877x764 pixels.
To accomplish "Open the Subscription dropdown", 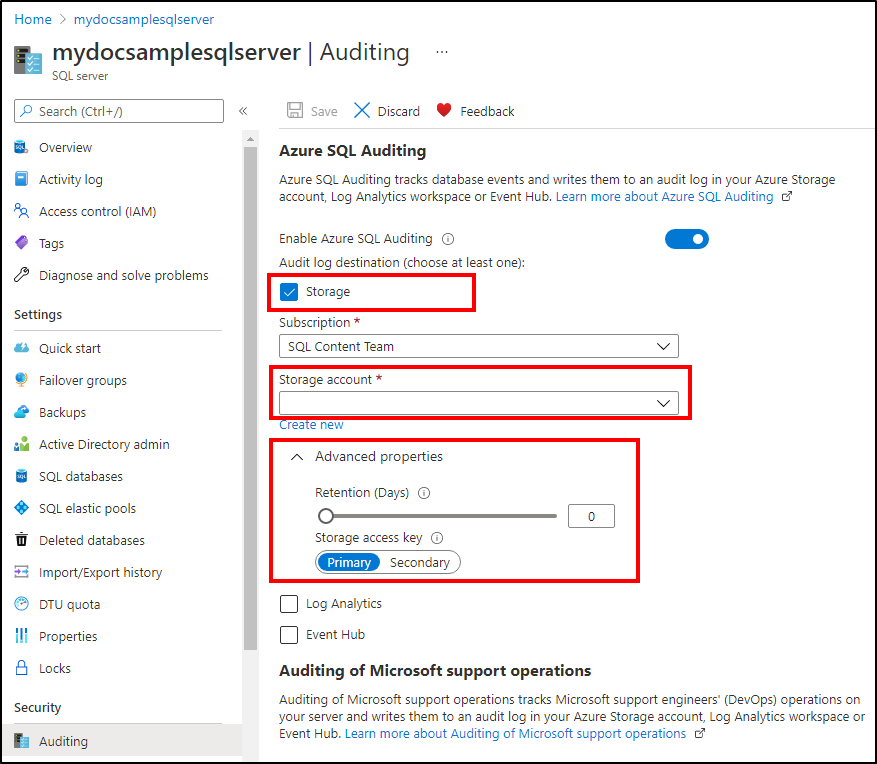I will tap(479, 346).
